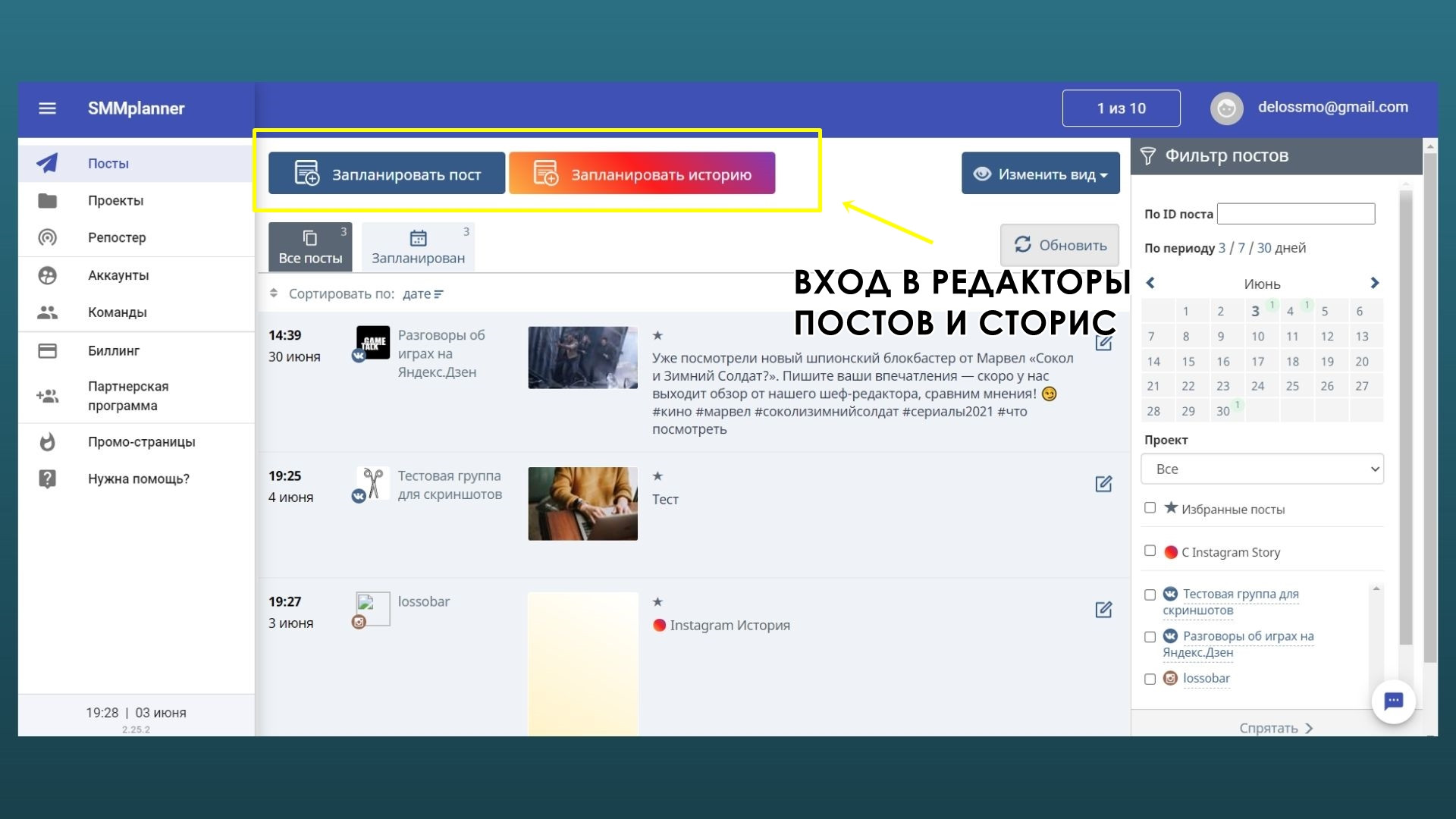1456x819 pixels.
Task: Click the Проекты folder icon
Action: pos(47,200)
